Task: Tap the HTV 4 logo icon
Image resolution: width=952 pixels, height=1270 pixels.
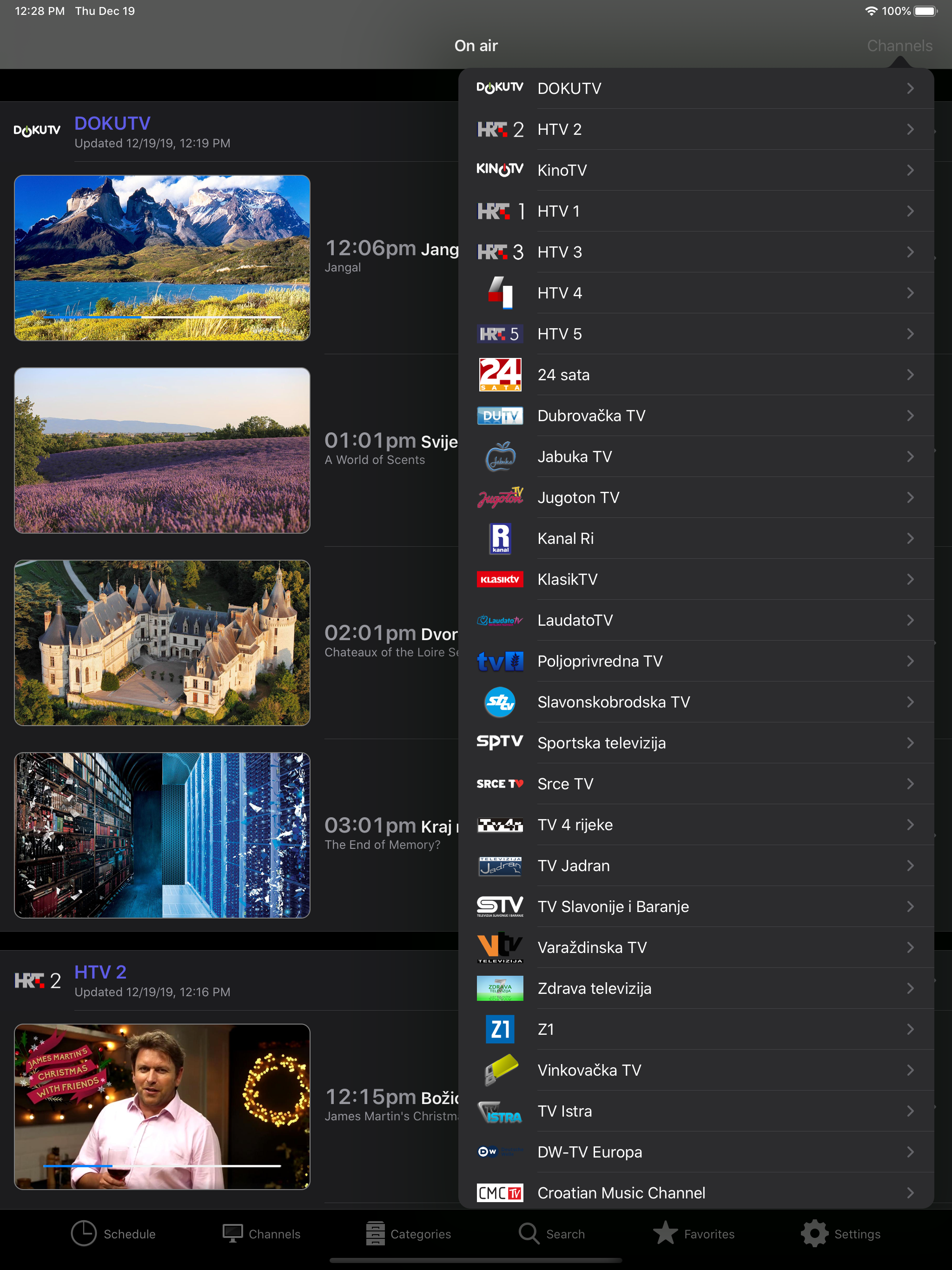Action: click(x=500, y=292)
